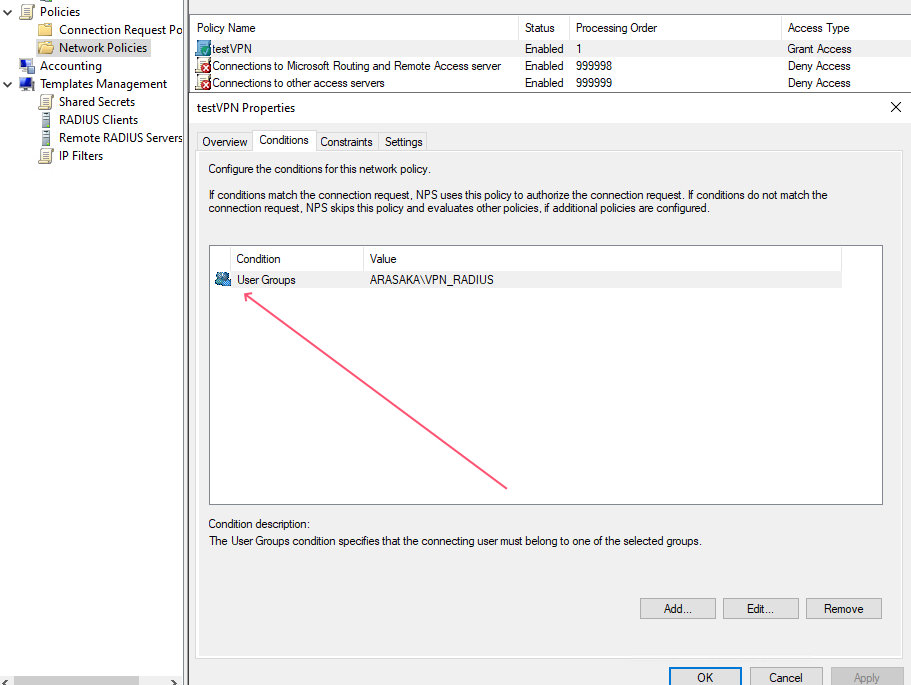Sort policies by Processing Order column

(x=615, y=28)
